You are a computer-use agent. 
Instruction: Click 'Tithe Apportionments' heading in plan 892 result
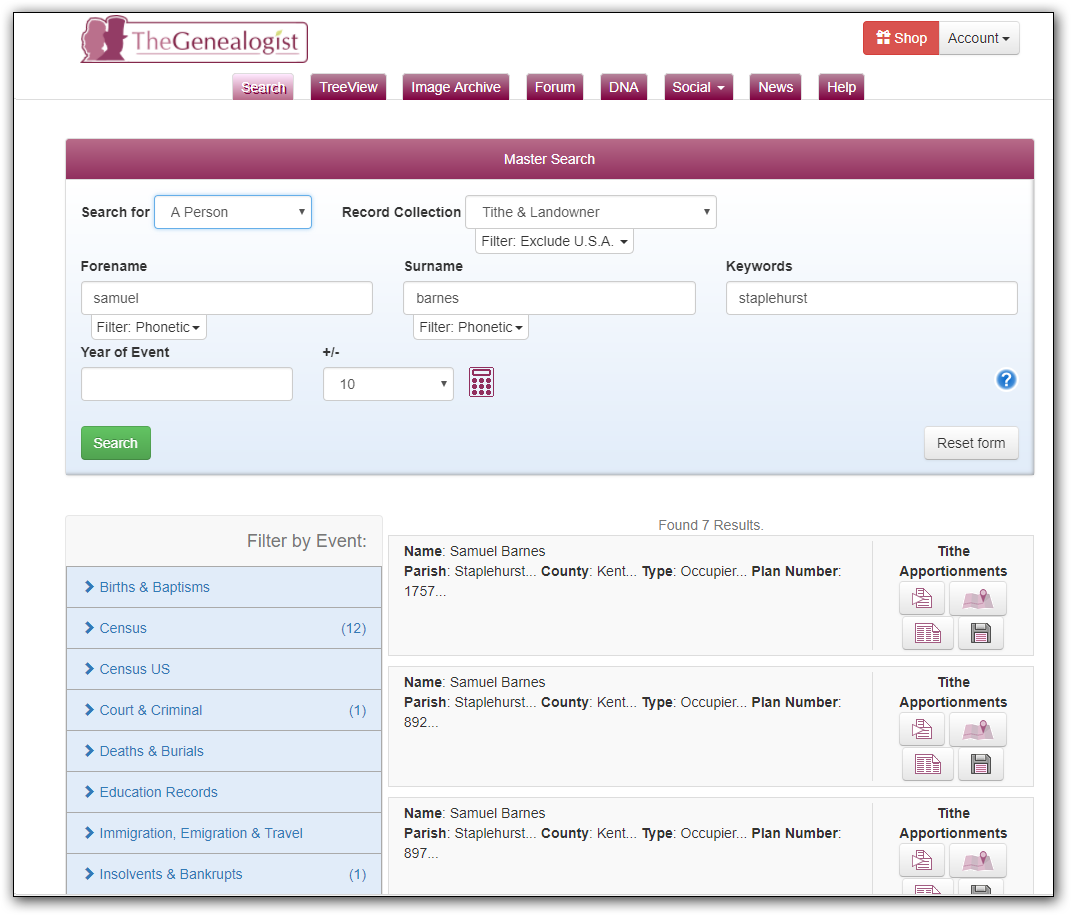click(954, 692)
